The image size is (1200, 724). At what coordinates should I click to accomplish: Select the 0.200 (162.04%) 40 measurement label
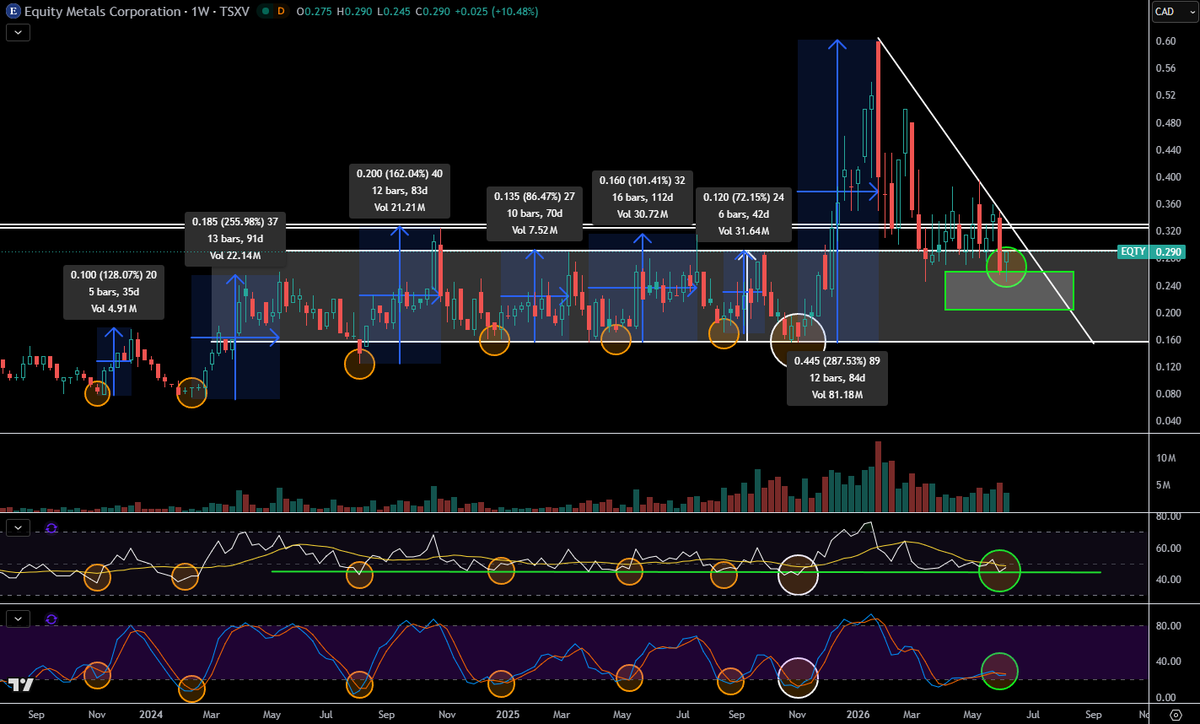coord(399,190)
